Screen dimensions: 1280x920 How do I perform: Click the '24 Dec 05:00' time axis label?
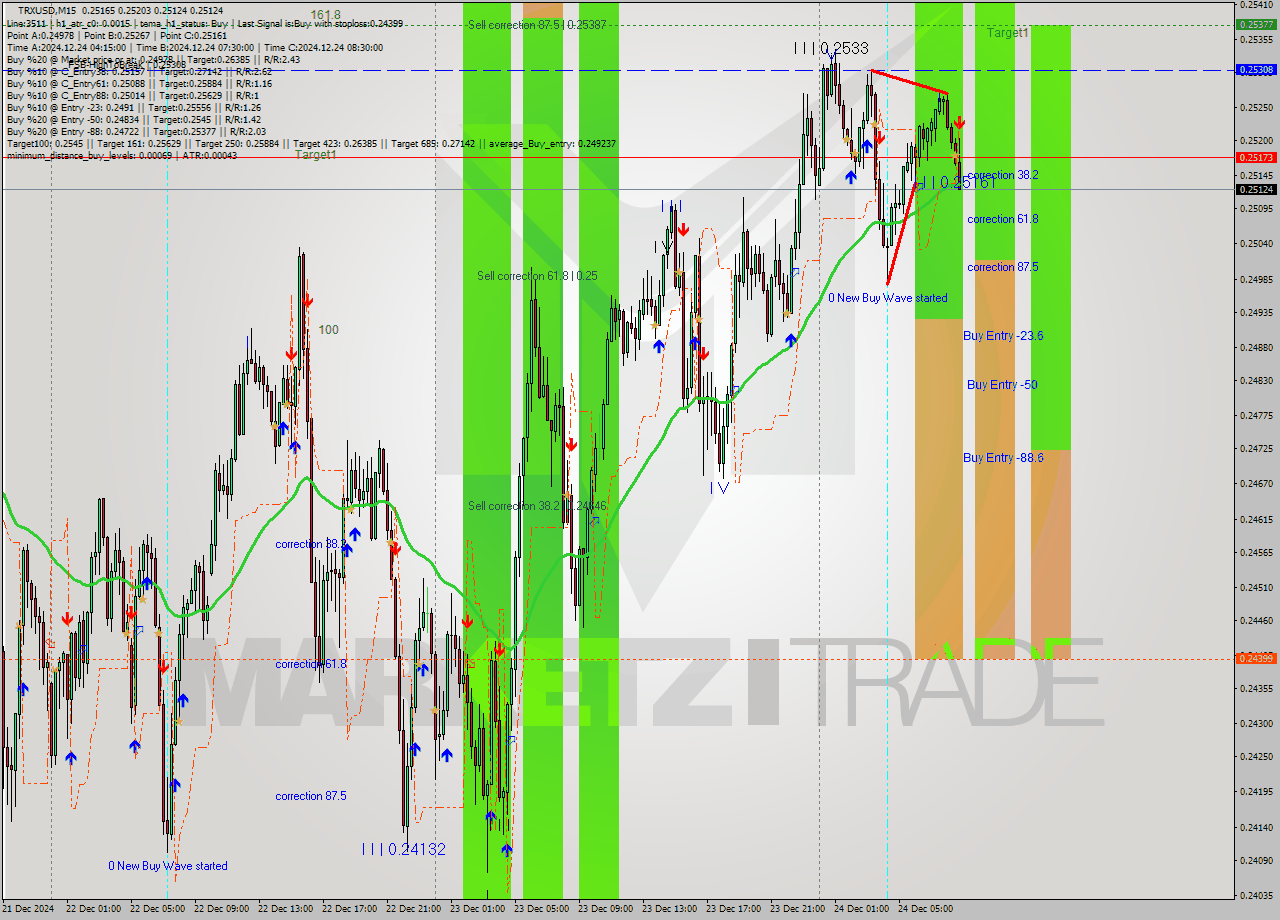(925, 909)
